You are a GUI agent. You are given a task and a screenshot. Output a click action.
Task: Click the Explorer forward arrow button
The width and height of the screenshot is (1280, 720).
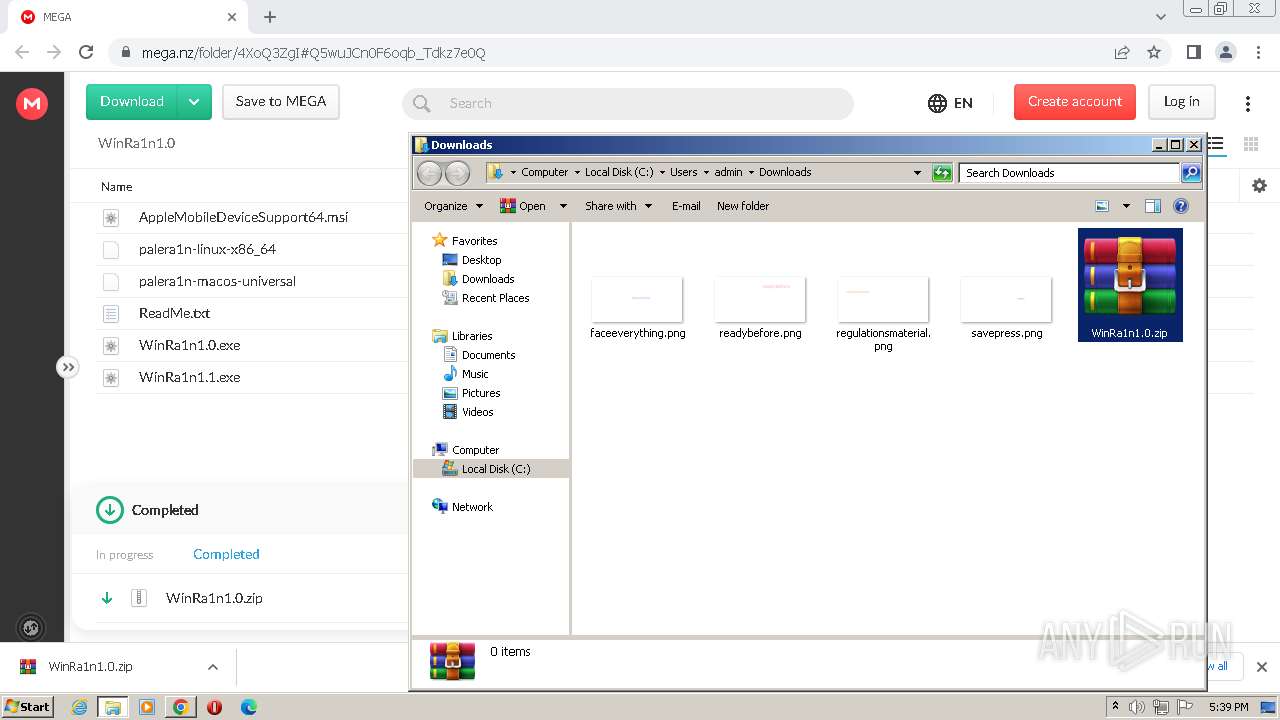tap(457, 173)
